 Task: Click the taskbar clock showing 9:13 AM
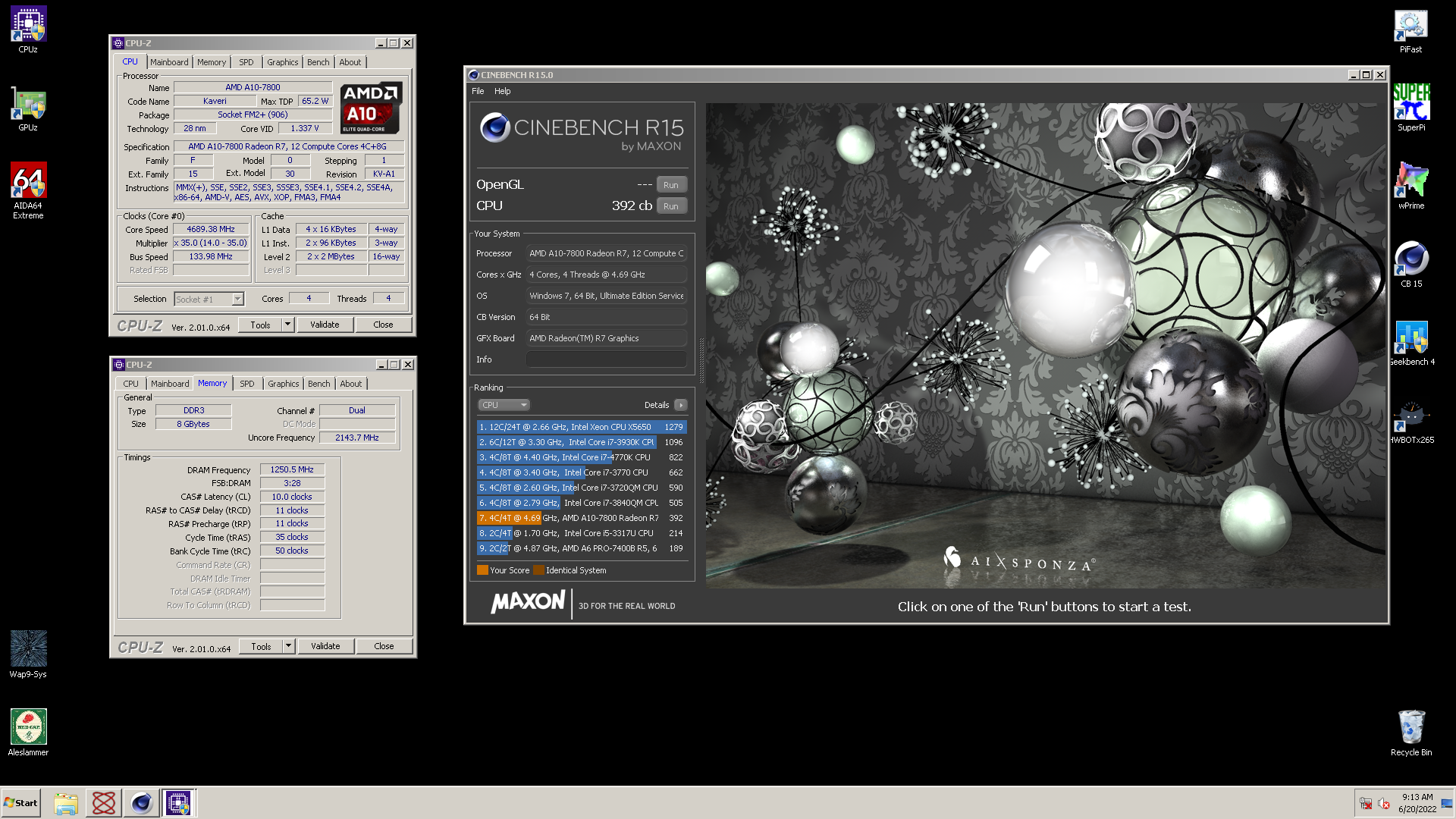[1417, 803]
